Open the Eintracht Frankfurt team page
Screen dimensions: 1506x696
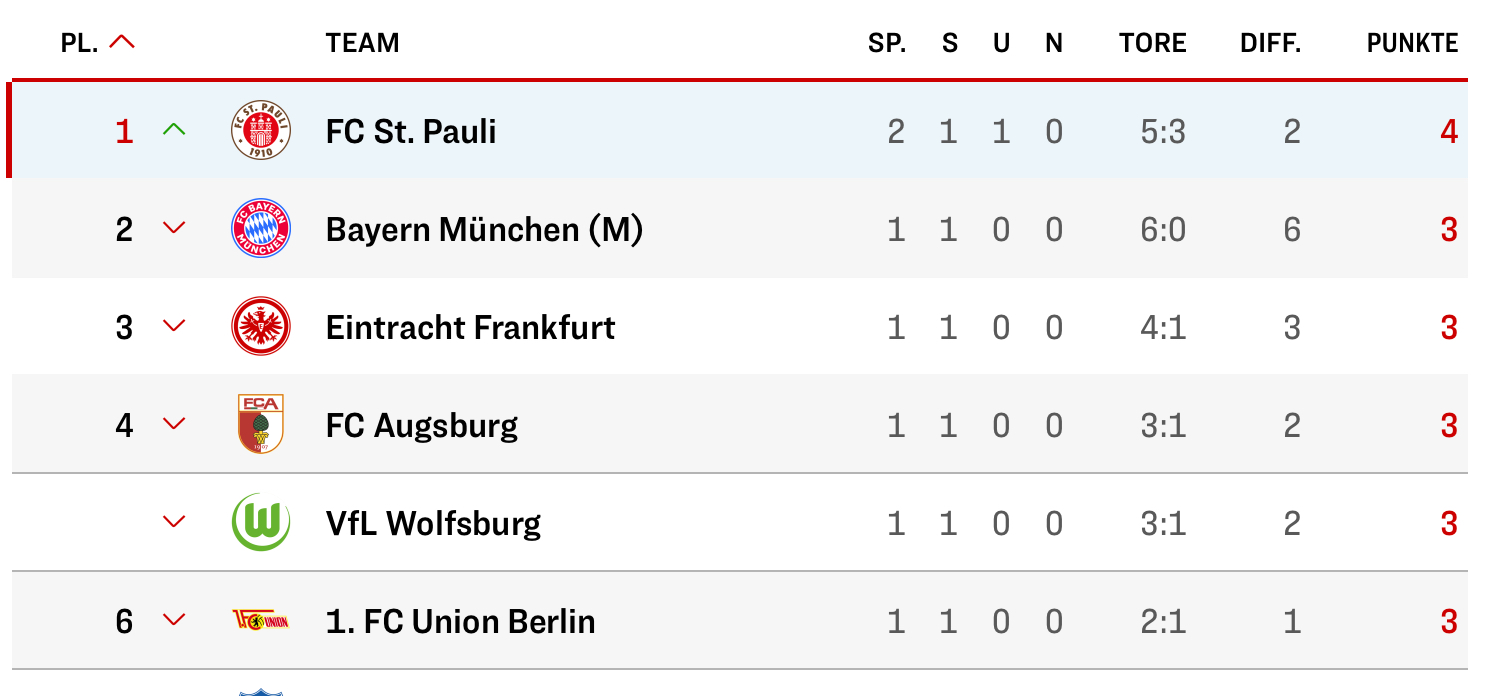[x=470, y=327]
